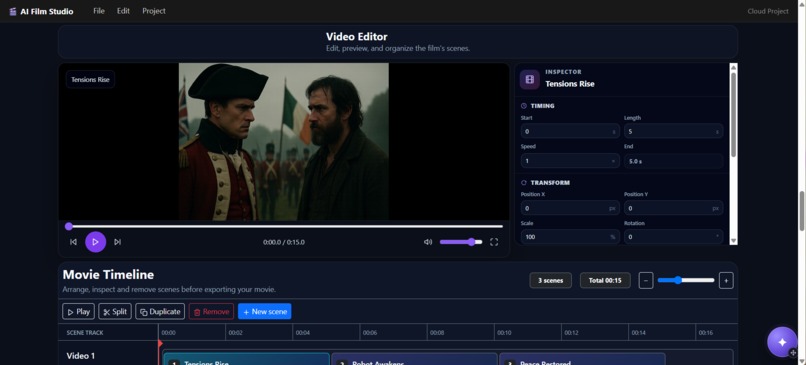Skip to next scene in player
Viewport: 806px width, 365px height.
(x=118, y=242)
